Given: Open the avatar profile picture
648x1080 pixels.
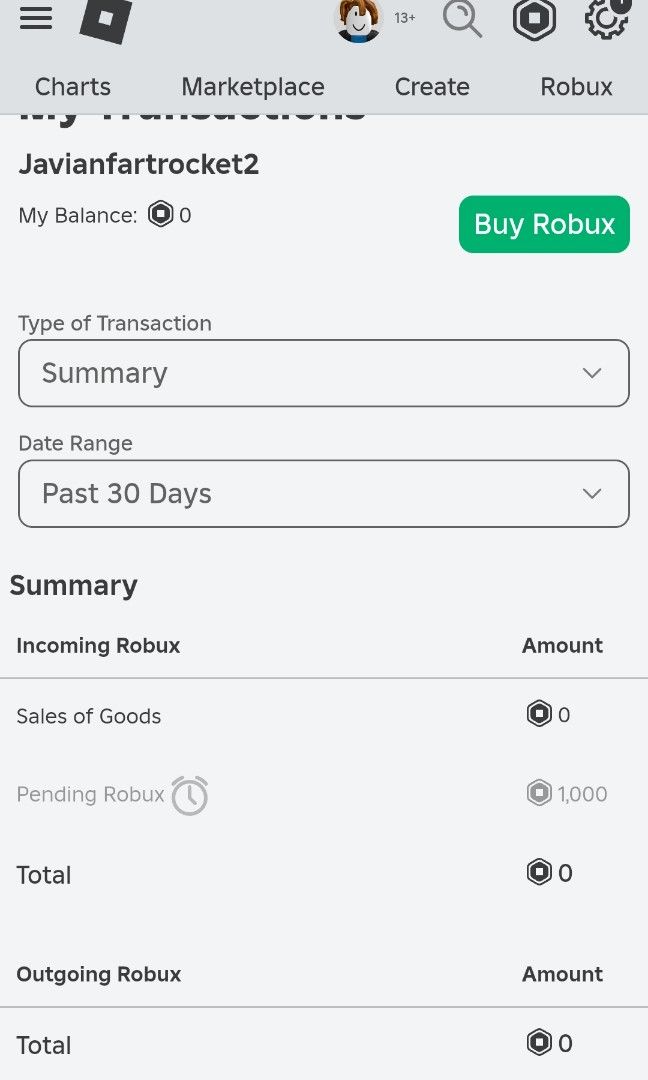Looking at the screenshot, I should pyautogui.click(x=358, y=19).
